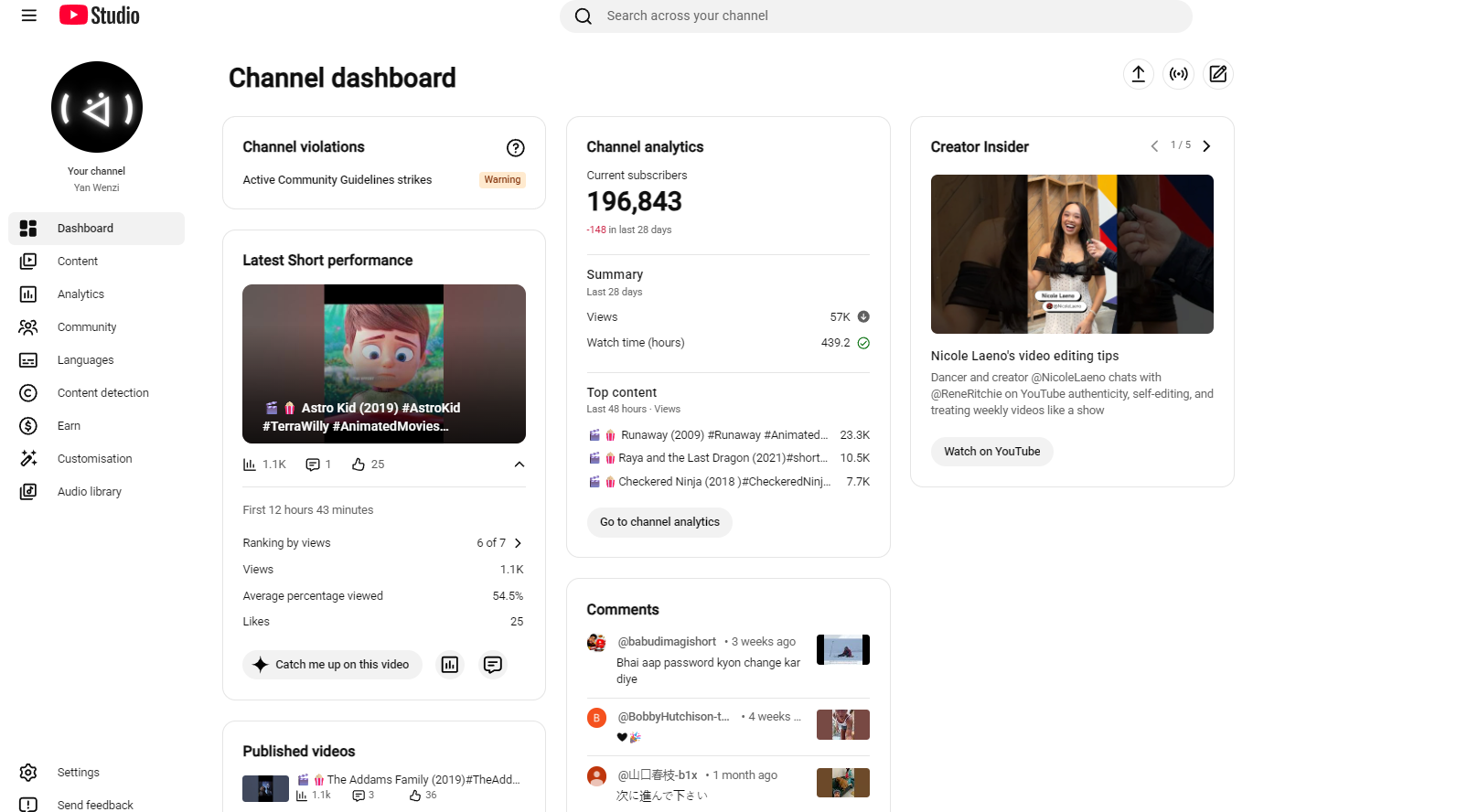Click the Channel violations help icon

[x=516, y=148]
